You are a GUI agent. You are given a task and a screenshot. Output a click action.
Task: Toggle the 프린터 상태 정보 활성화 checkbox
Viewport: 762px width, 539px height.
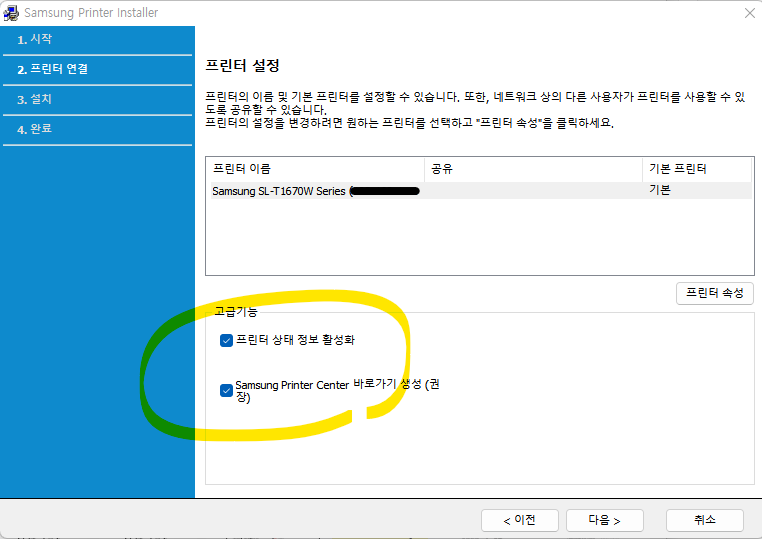[226, 340]
